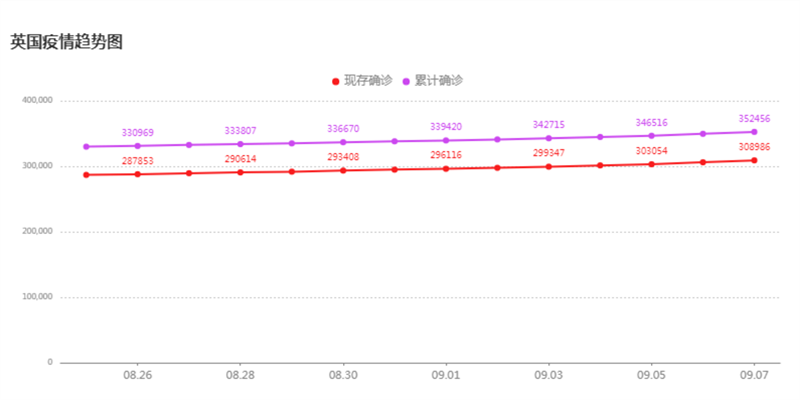This screenshot has height=400, width=800.
Task: Click the purple point labeled 352456
Action: pos(754,132)
